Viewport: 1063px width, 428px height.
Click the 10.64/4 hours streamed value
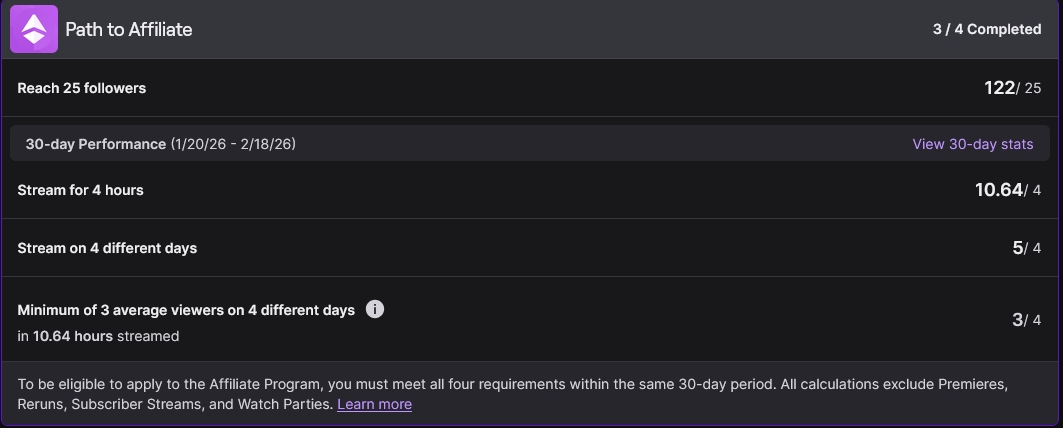1007,190
